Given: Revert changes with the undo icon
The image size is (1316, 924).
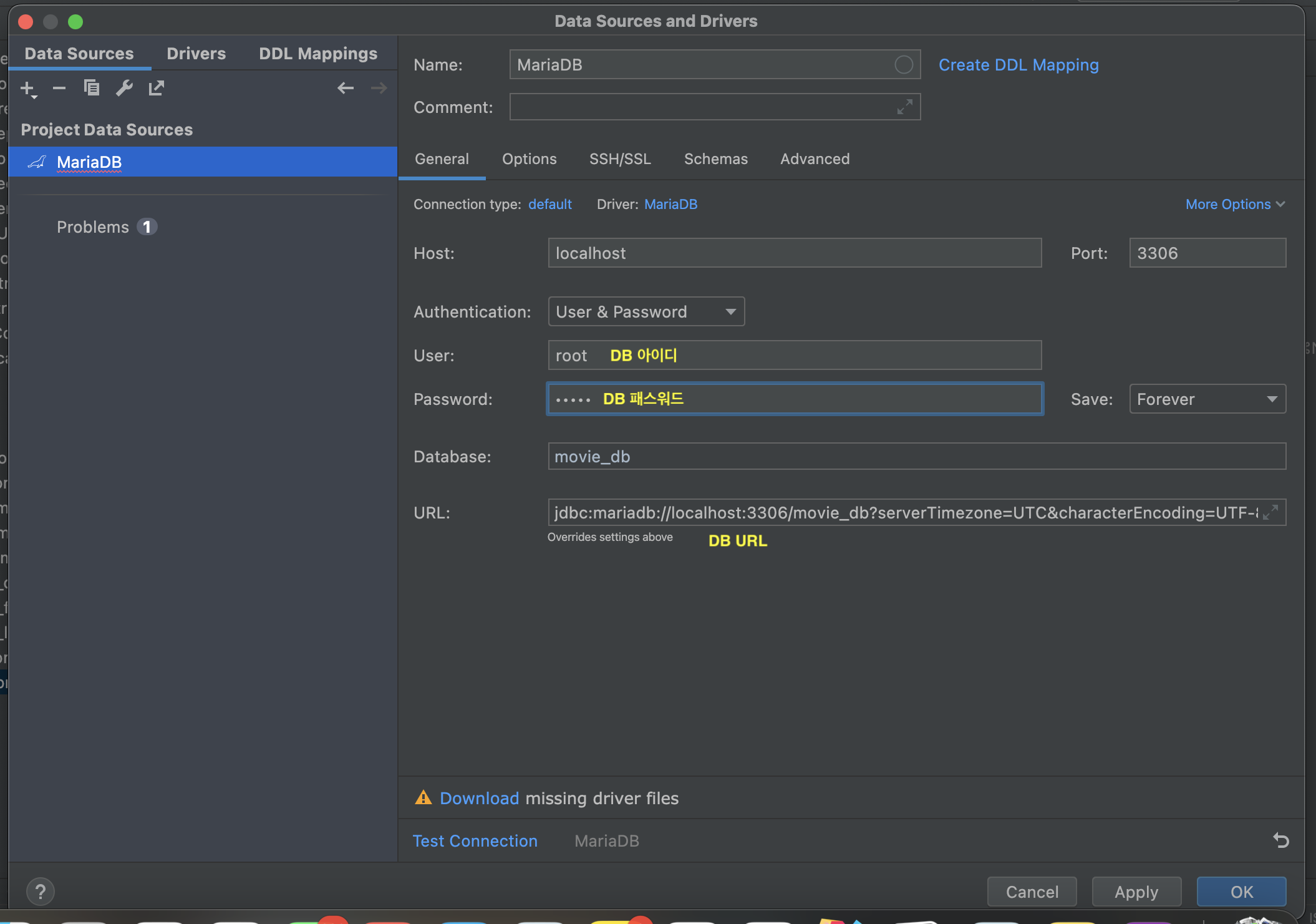Looking at the screenshot, I should tap(1282, 840).
